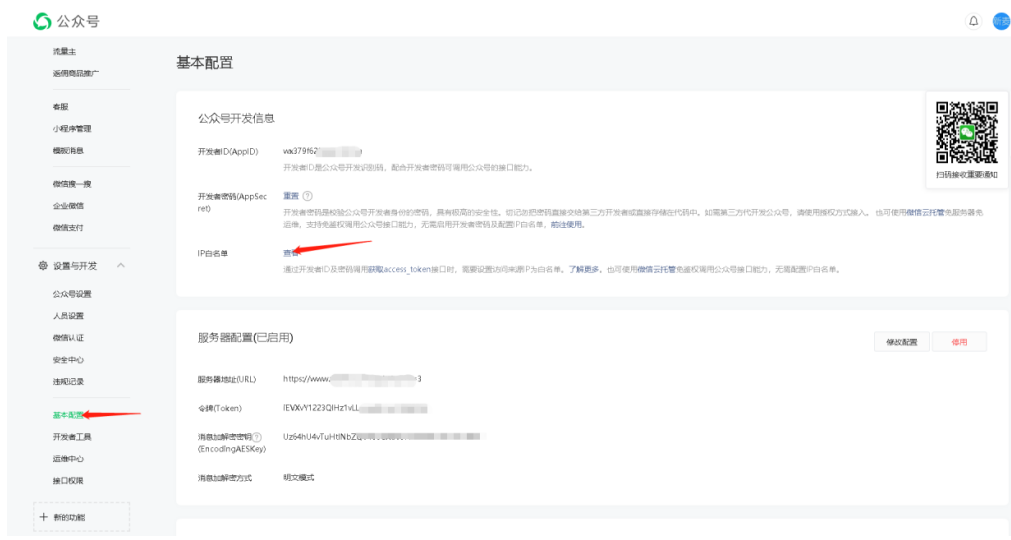
Task: Open 企业微信 in the sidebar
Action: coord(68,206)
